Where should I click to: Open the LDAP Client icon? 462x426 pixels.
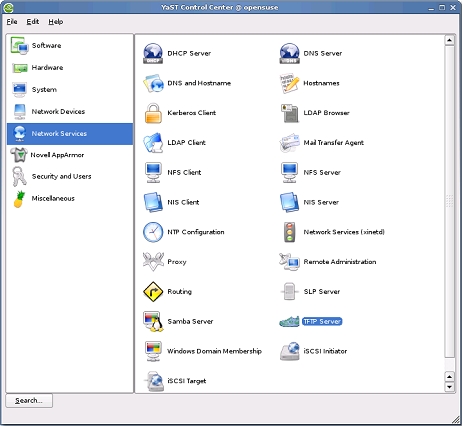(x=153, y=143)
